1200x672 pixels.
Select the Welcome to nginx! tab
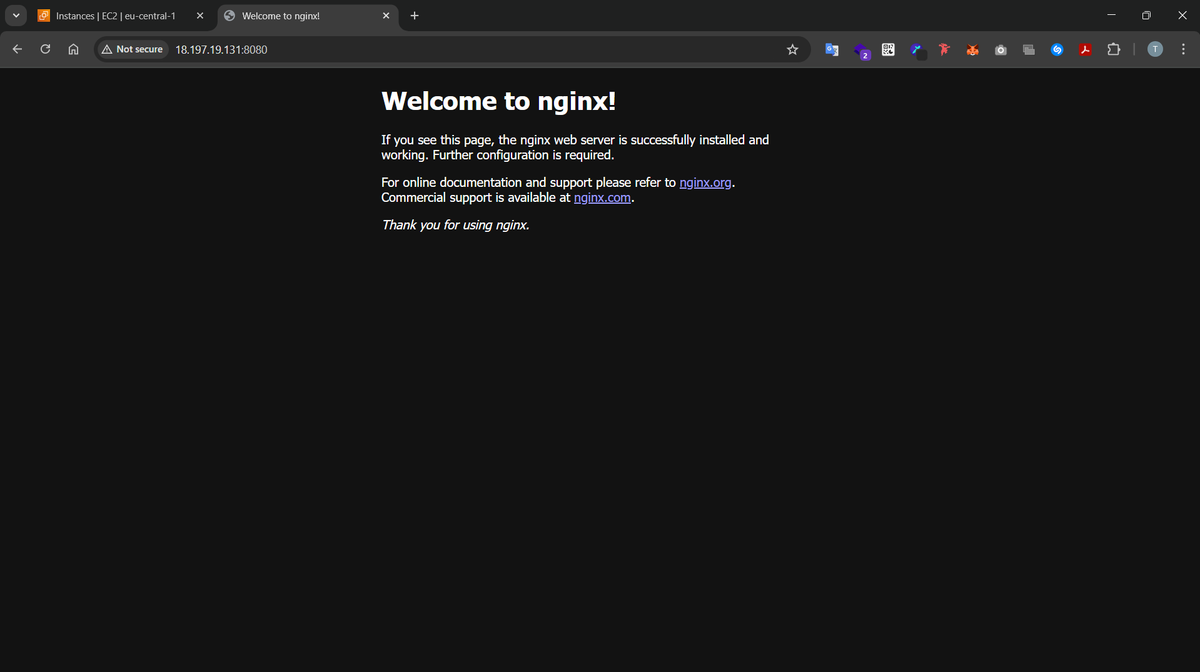click(x=307, y=16)
